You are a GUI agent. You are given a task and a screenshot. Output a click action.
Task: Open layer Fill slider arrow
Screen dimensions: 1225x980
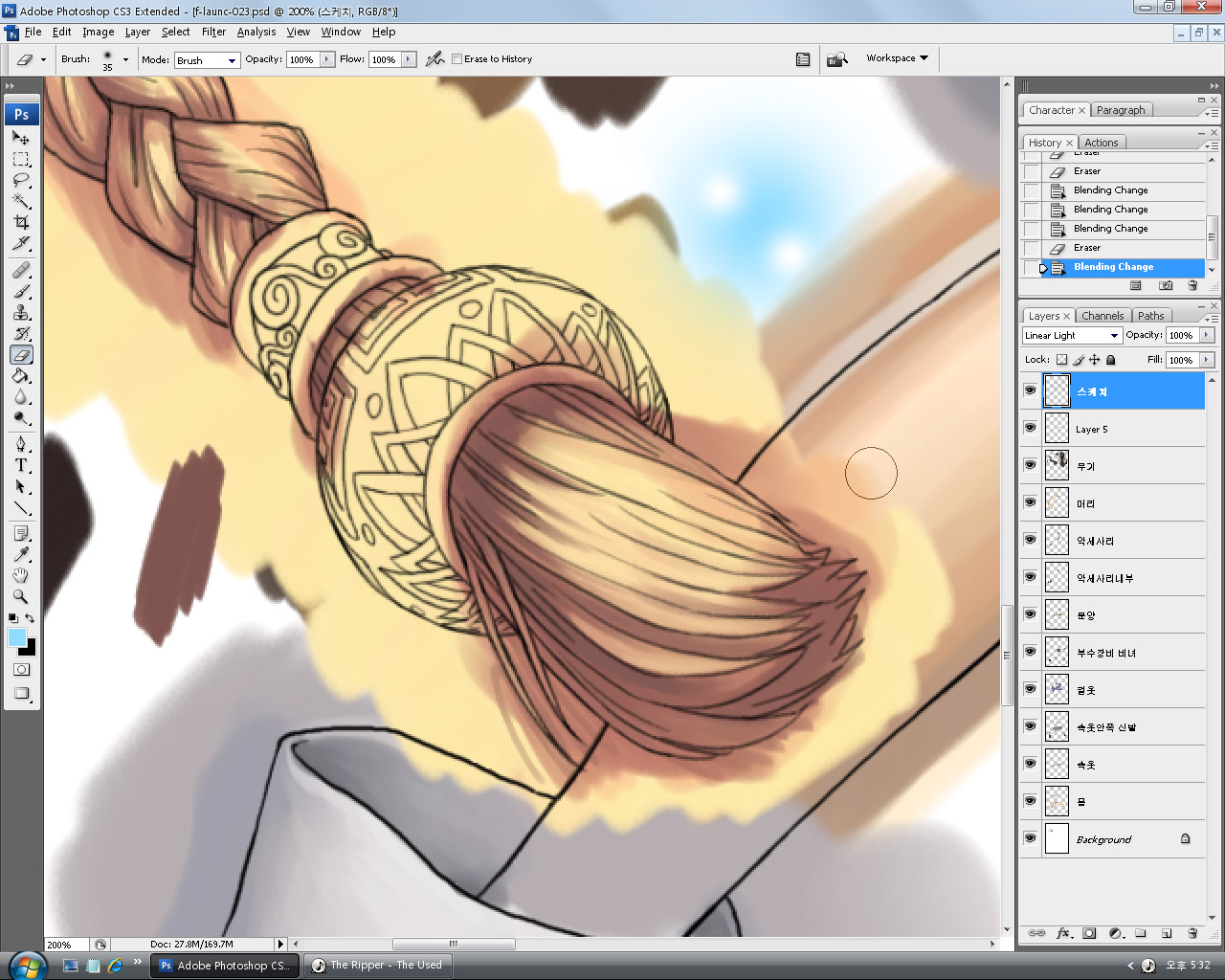click(x=1206, y=360)
